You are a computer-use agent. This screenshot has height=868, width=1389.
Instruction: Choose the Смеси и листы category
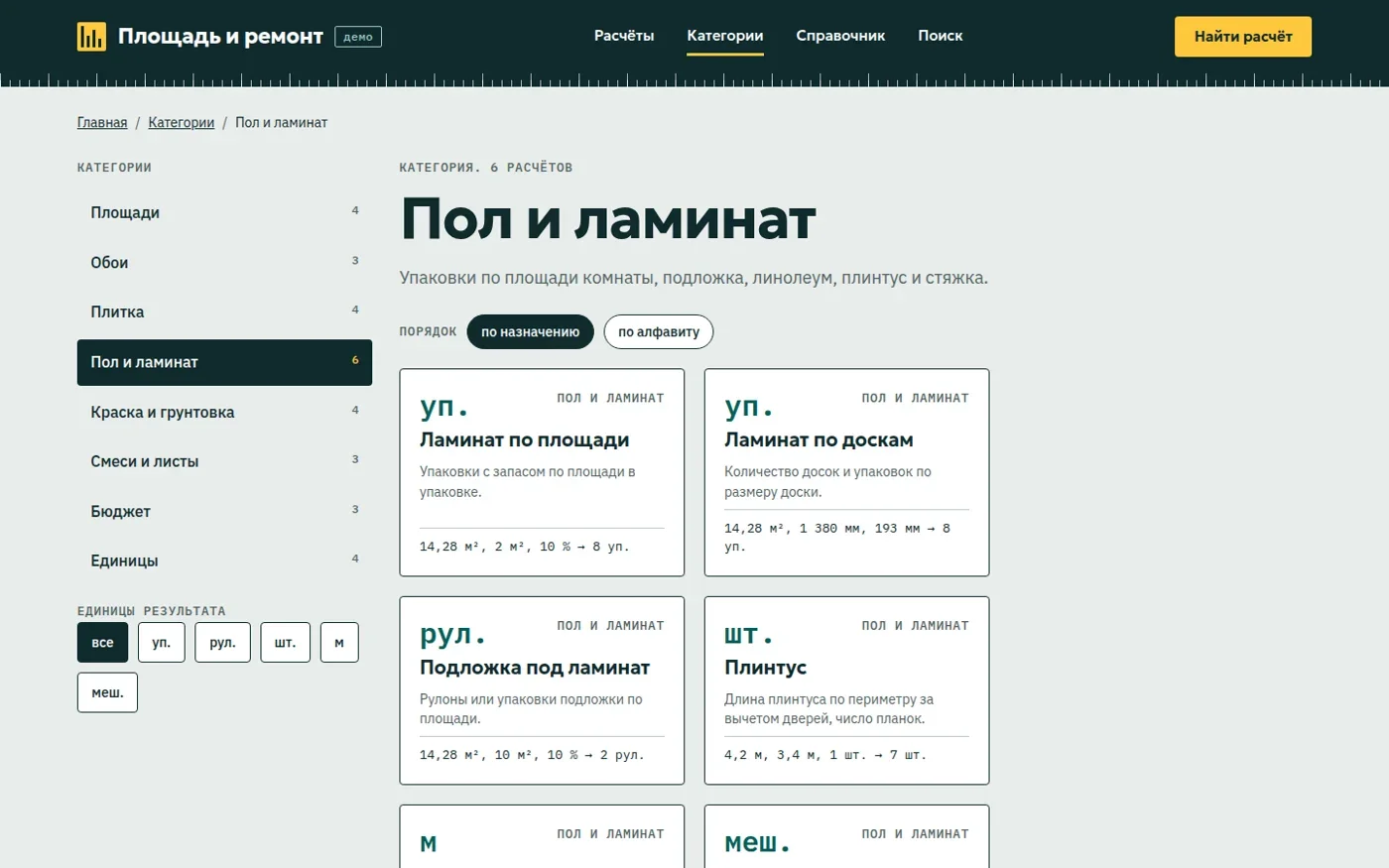(224, 461)
